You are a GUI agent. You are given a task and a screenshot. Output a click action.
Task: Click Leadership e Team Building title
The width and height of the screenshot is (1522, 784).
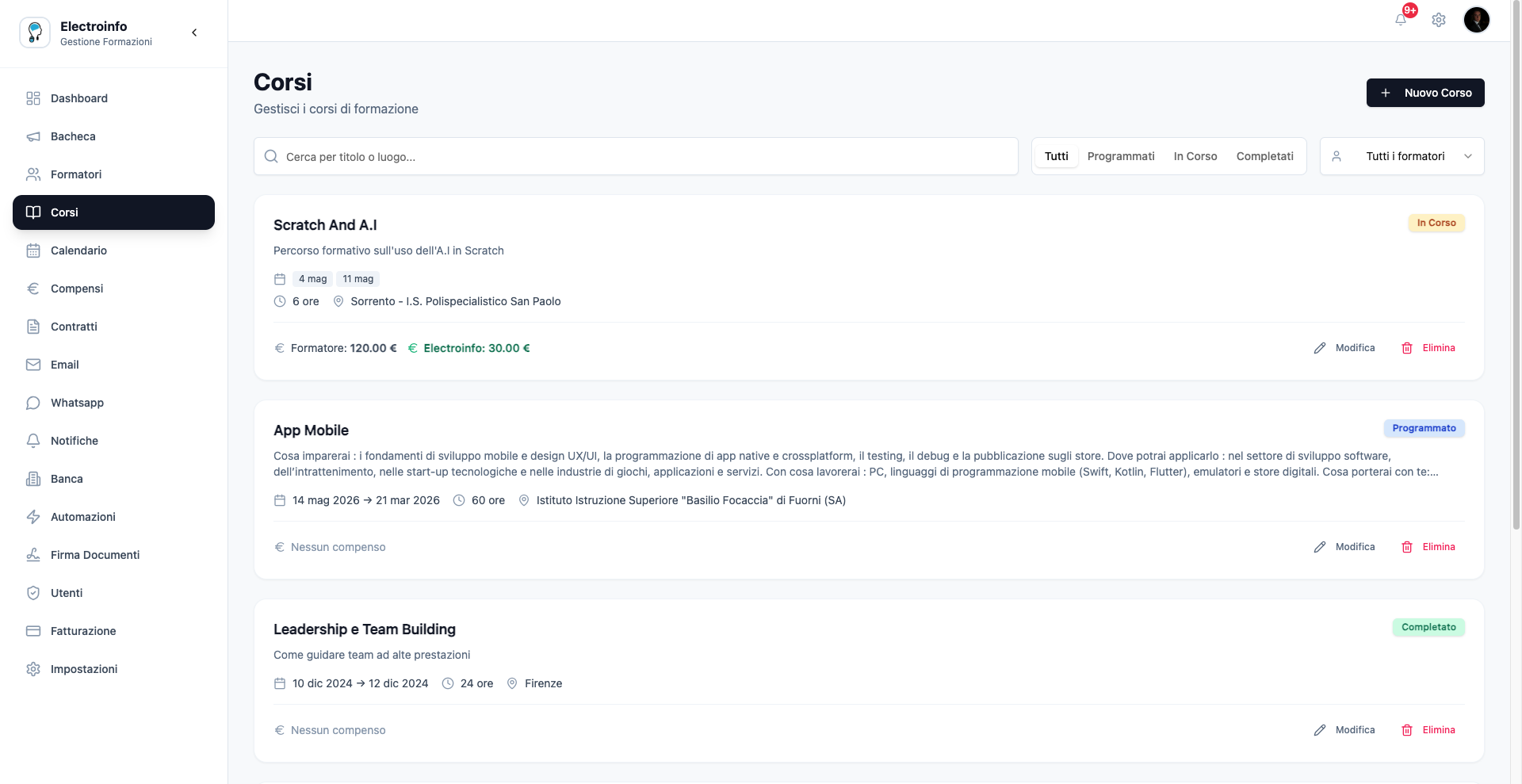tap(365, 629)
